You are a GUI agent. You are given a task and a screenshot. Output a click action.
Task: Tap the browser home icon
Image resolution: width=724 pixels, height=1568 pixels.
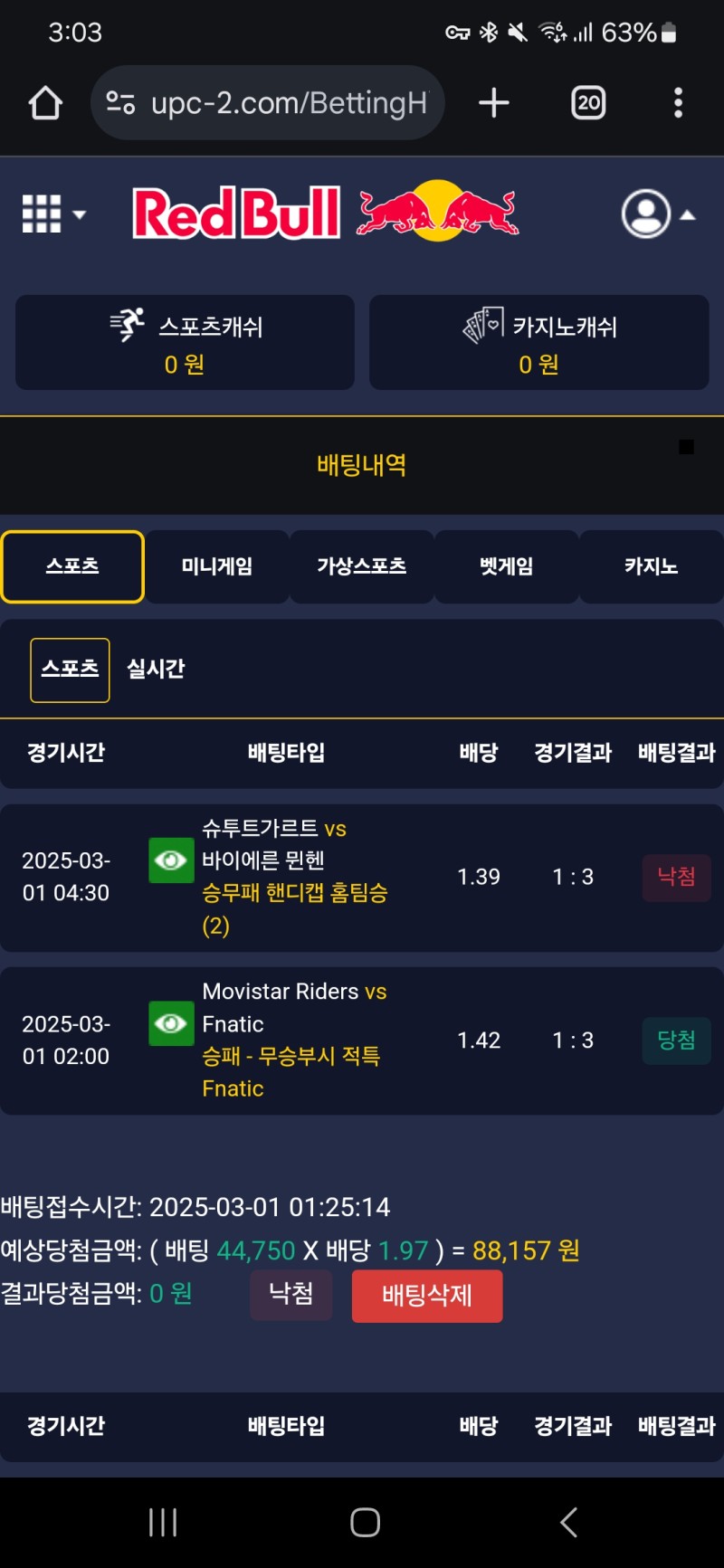coord(45,103)
